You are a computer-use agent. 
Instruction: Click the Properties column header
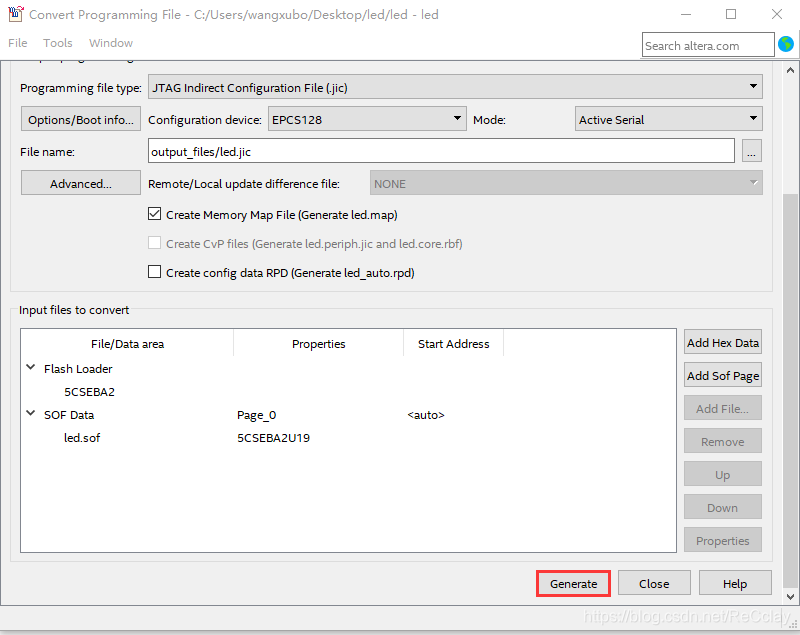click(x=318, y=344)
